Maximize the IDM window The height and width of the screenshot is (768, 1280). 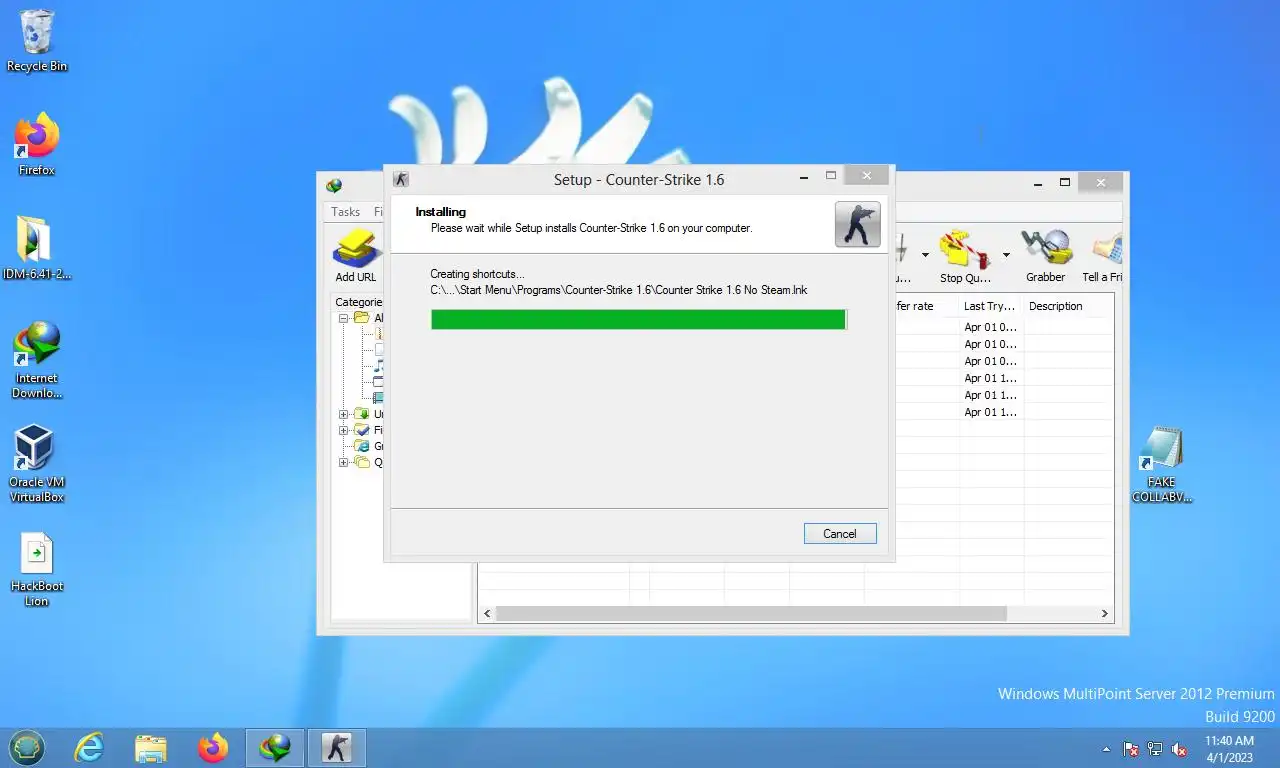[x=1065, y=183]
